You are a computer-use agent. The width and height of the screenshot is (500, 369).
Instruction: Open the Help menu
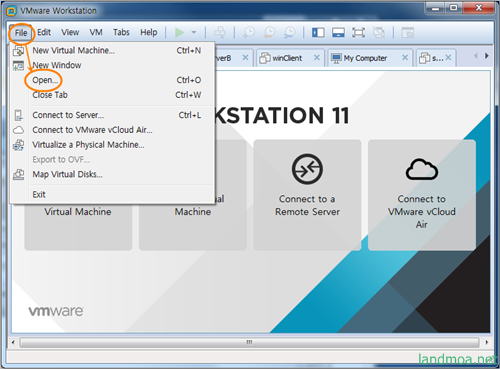(149, 32)
